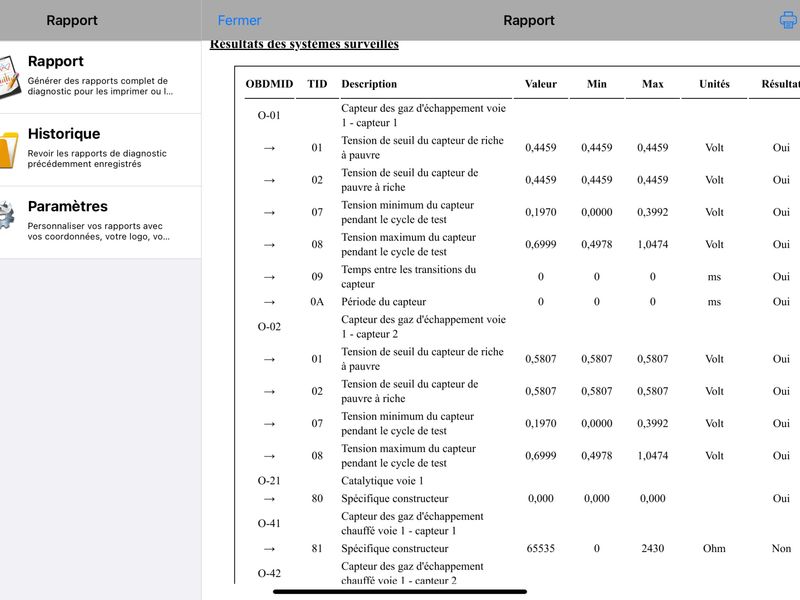The width and height of the screenshot is (800, 600).
Task: Select the Paramètres sidebar menu entry
Action: pos(101,222)
